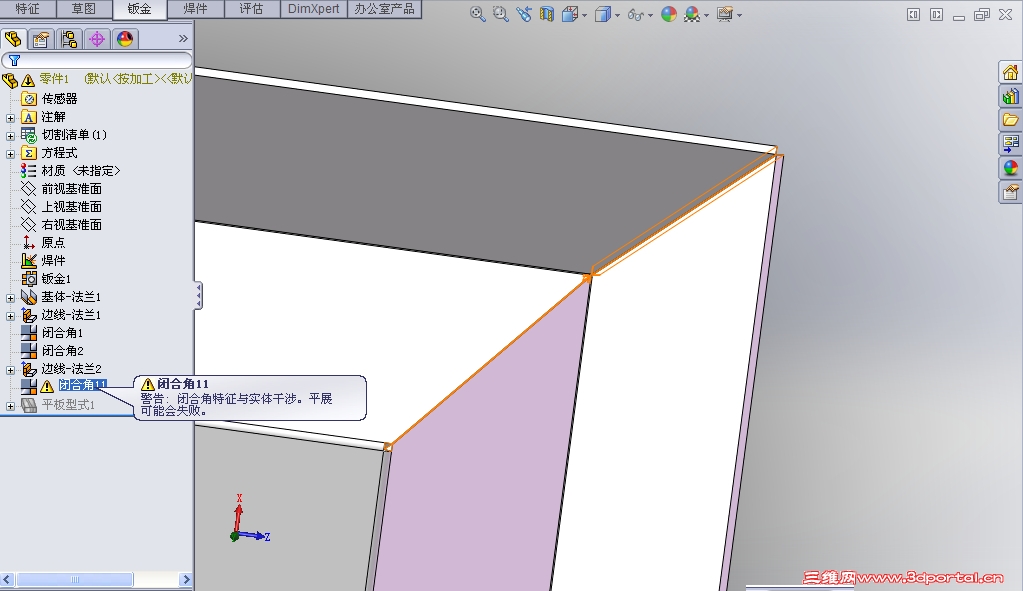
Task: Click tree scrollbar right arrow
Action: pos(186,579)
